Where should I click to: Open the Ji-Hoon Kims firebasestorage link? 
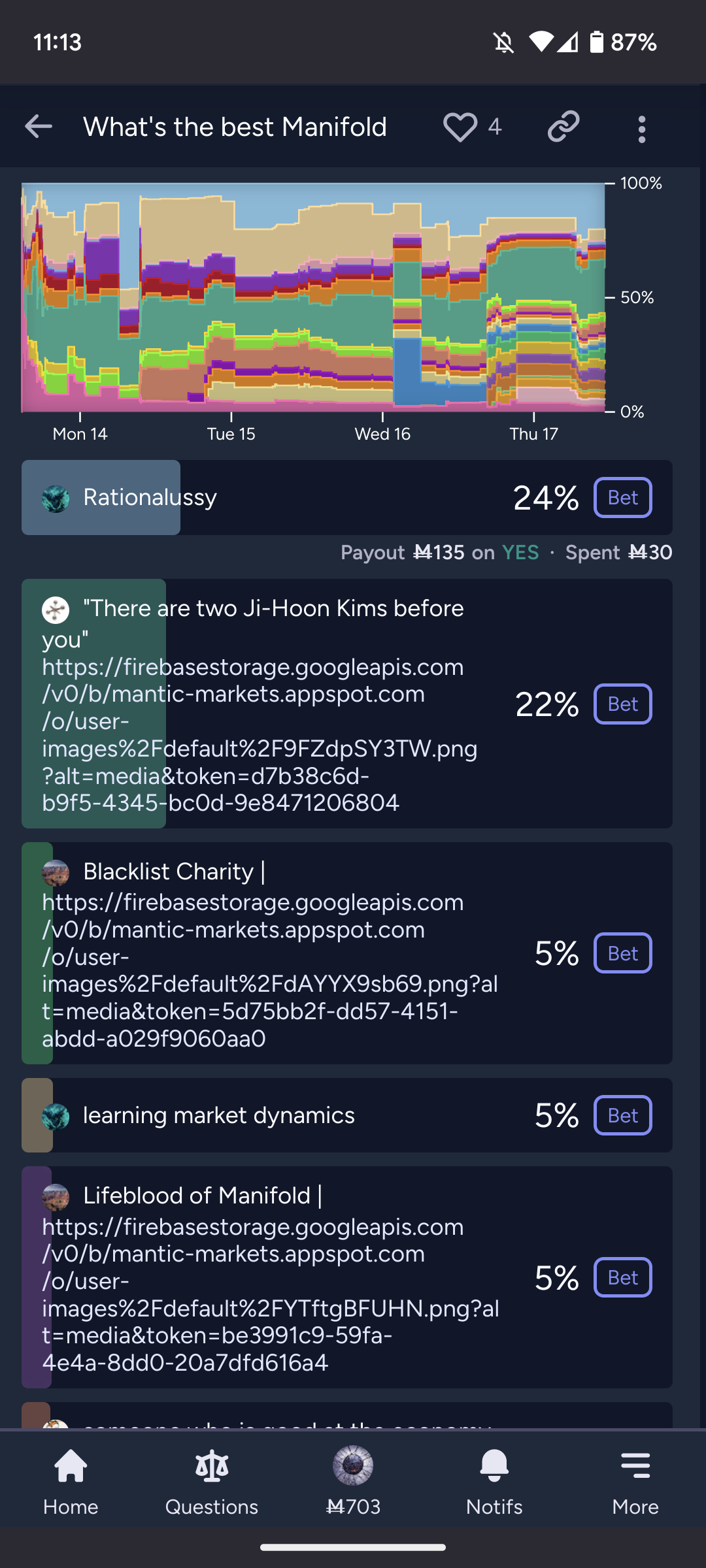tap(253, 735)
